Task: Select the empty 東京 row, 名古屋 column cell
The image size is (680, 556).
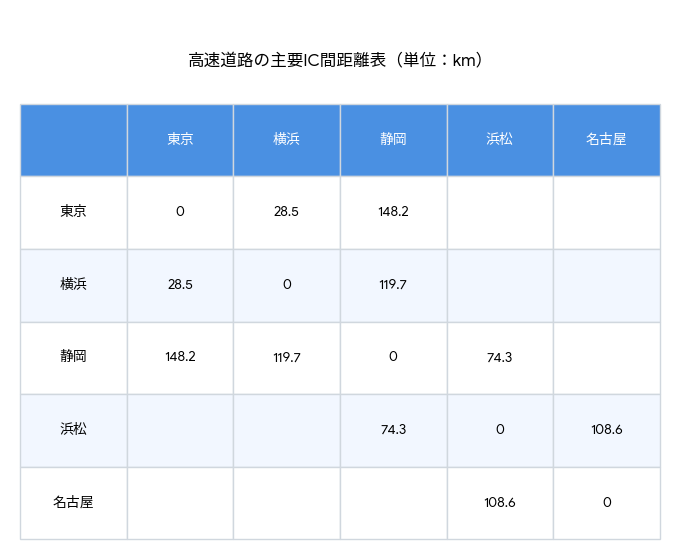Action: (x=606, y=212)
